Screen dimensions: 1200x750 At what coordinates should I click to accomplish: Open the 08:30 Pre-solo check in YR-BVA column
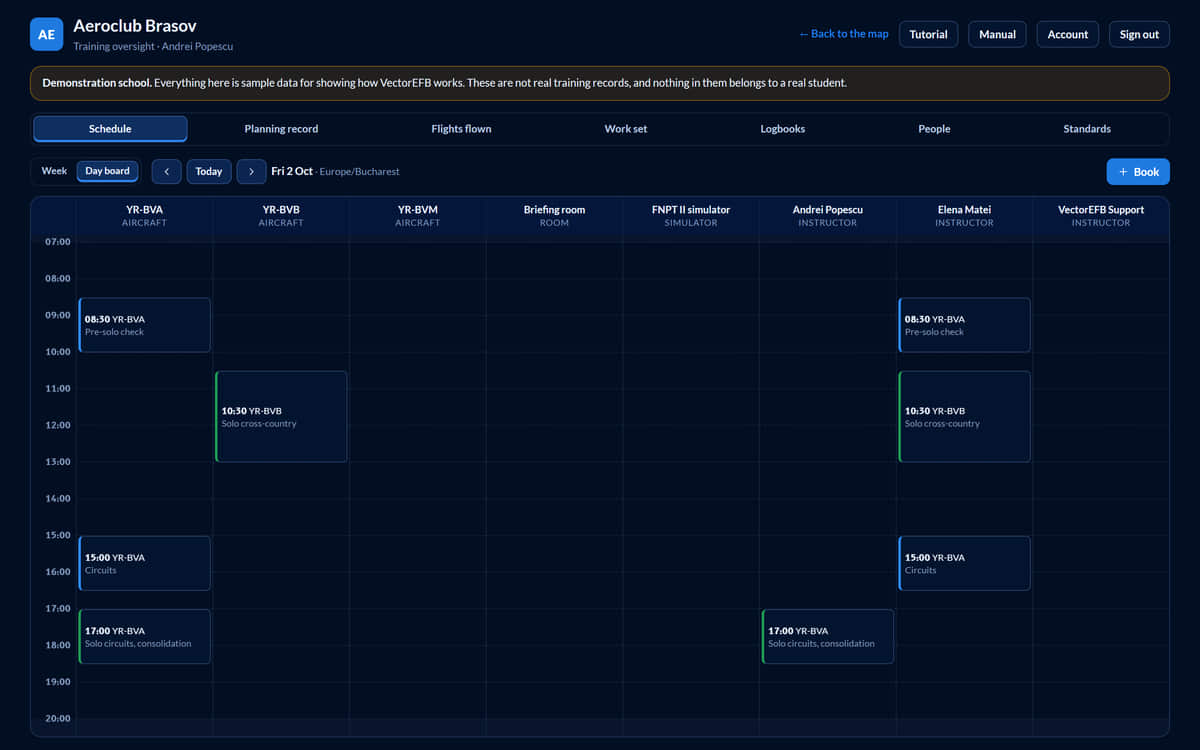[x=145, y=325]
